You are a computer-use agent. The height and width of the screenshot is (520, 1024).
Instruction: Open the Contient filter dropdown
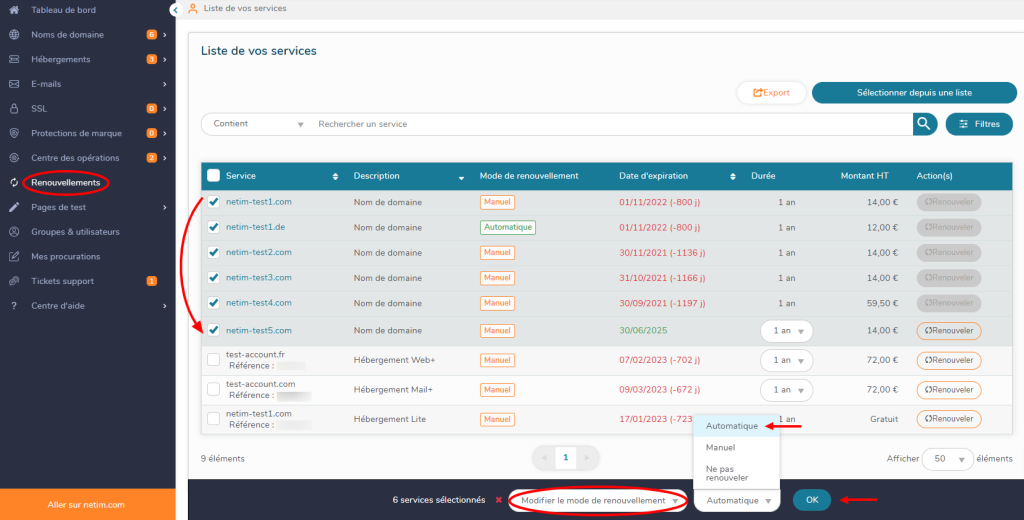pos(257,124)
